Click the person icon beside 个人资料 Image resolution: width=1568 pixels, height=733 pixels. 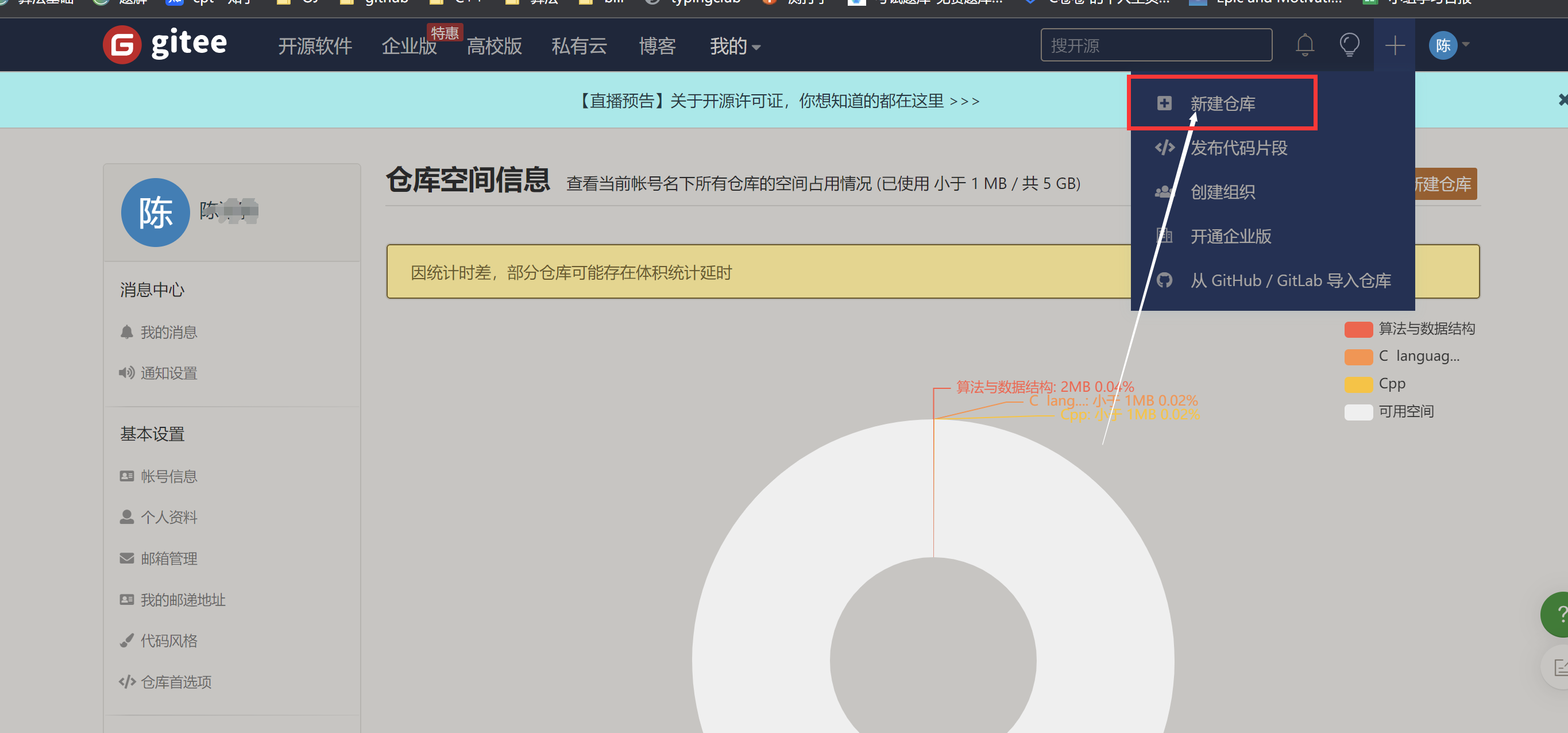(126, 517)
